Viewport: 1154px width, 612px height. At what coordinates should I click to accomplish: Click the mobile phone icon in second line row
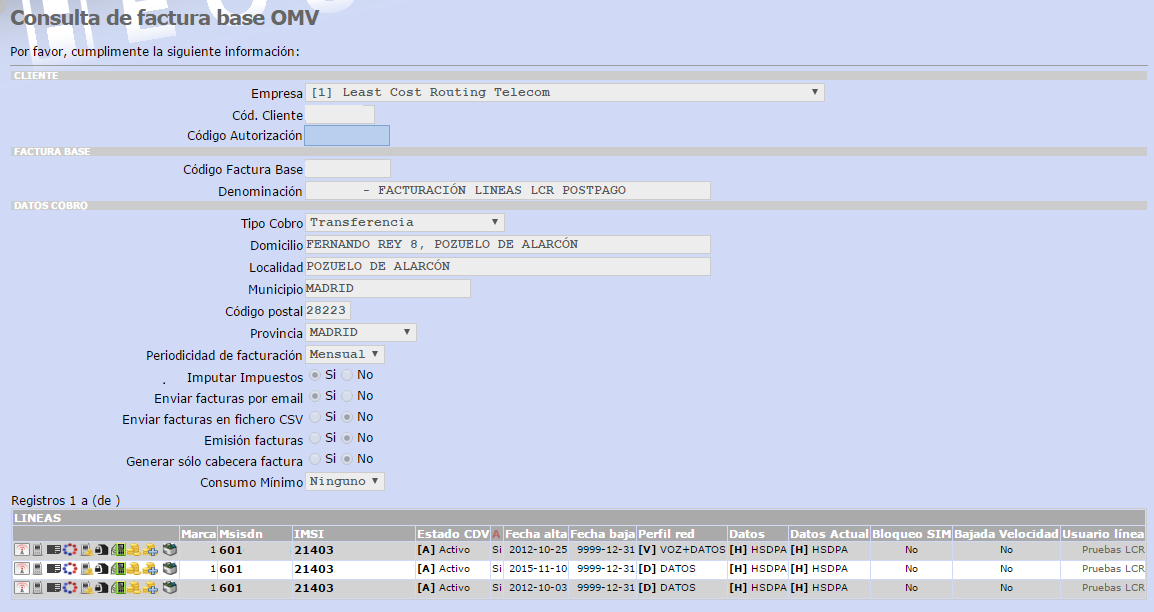[37, 569]
